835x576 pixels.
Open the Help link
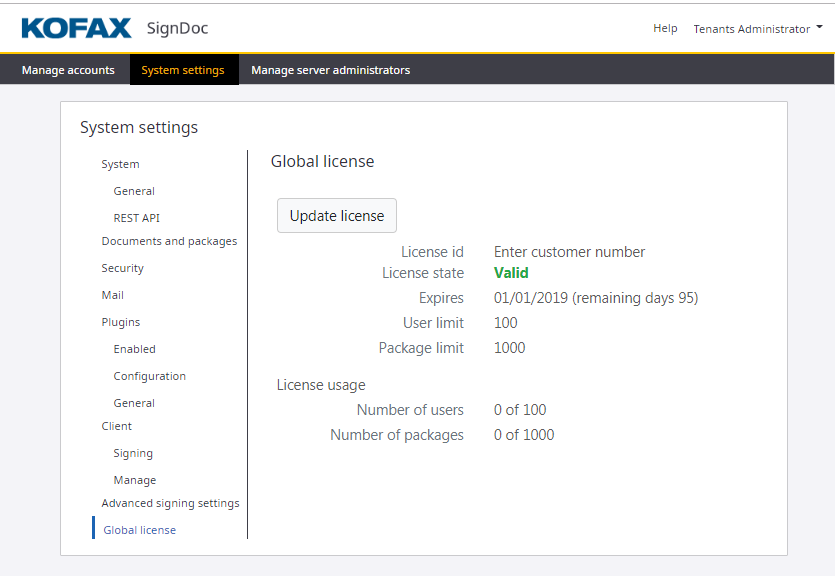coord(665,28)
